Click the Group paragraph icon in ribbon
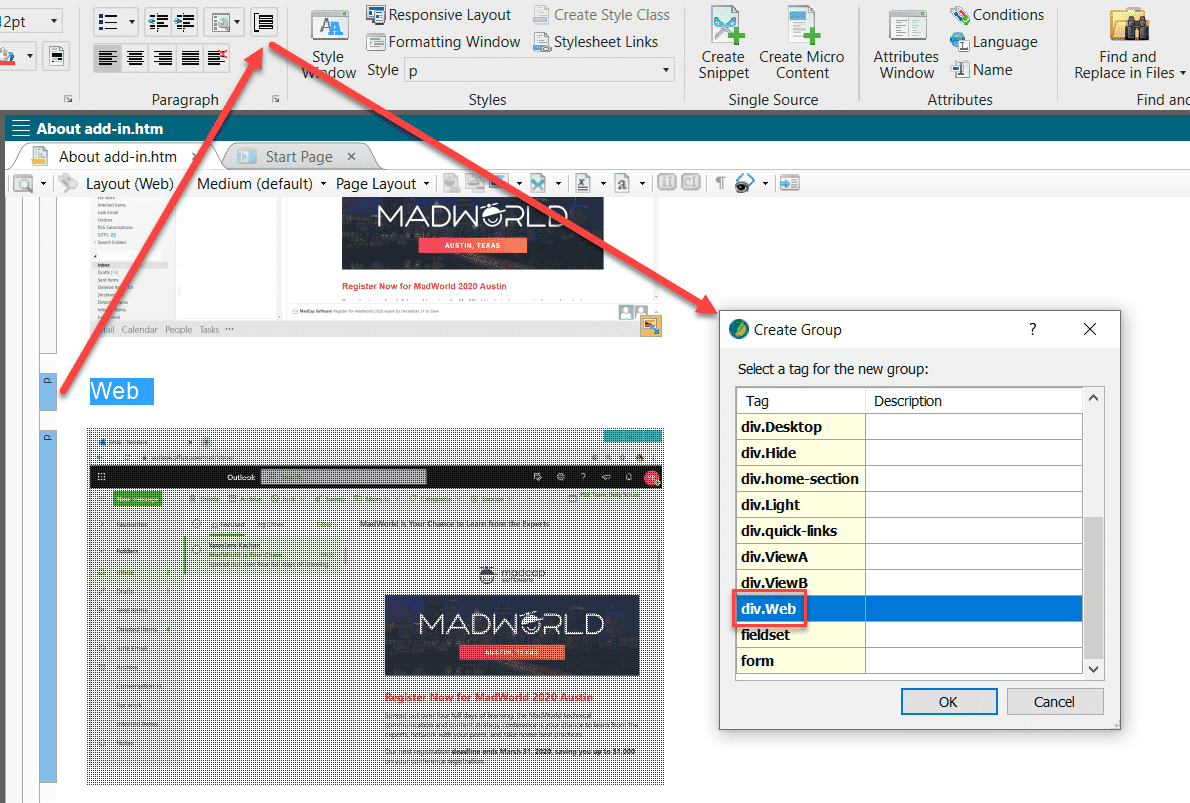 click(x=263, y=22)
